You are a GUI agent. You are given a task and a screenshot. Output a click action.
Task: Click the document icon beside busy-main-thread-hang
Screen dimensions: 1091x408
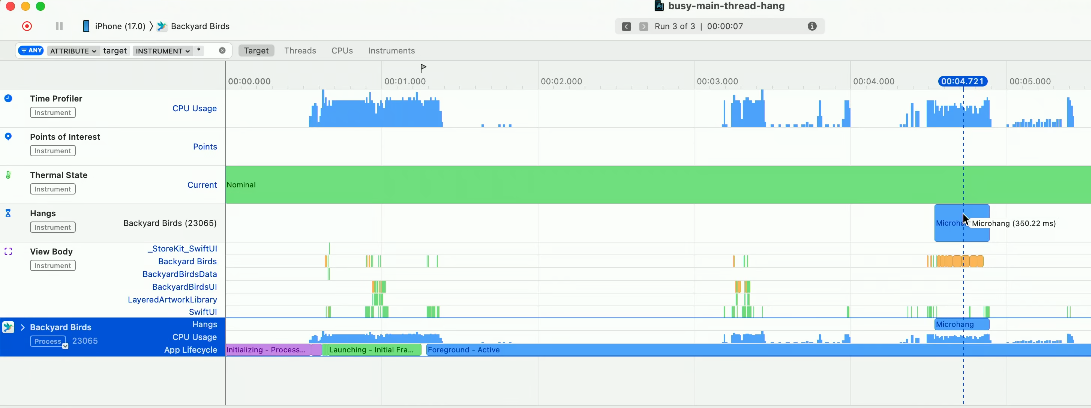(660, 6)
